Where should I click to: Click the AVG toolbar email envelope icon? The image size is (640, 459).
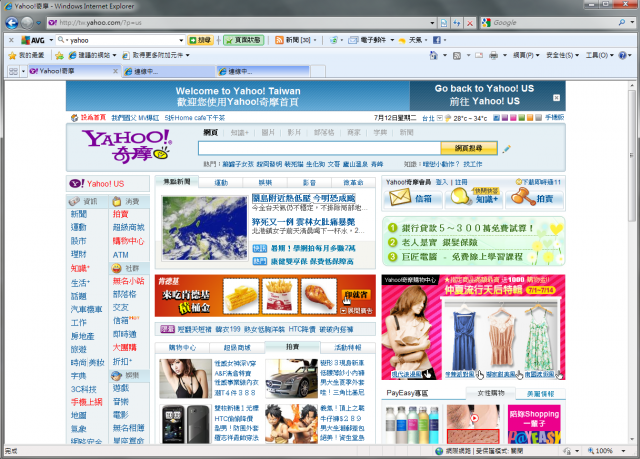coord(353,40)
